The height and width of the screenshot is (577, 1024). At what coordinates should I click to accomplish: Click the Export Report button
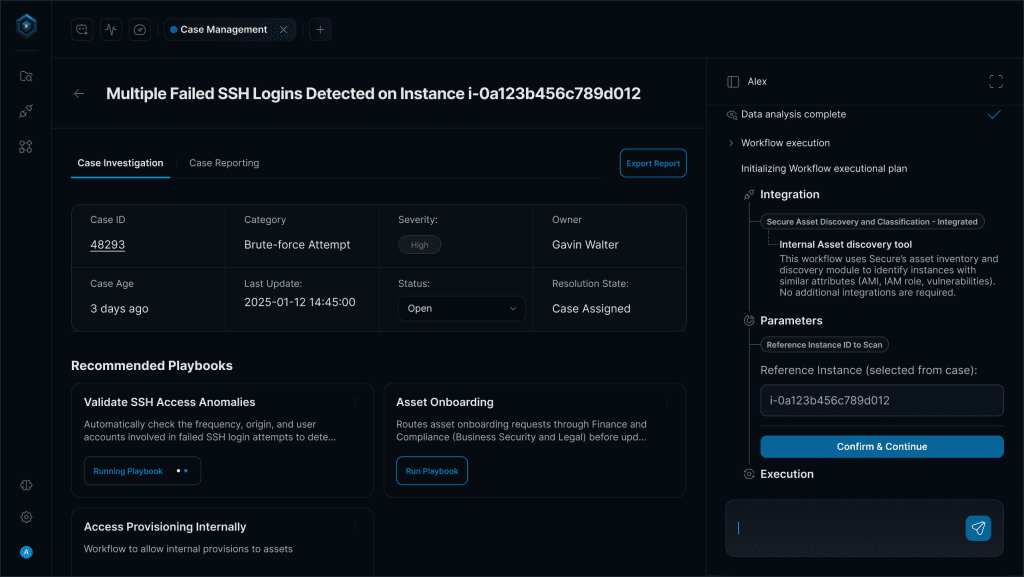(653, 163)
